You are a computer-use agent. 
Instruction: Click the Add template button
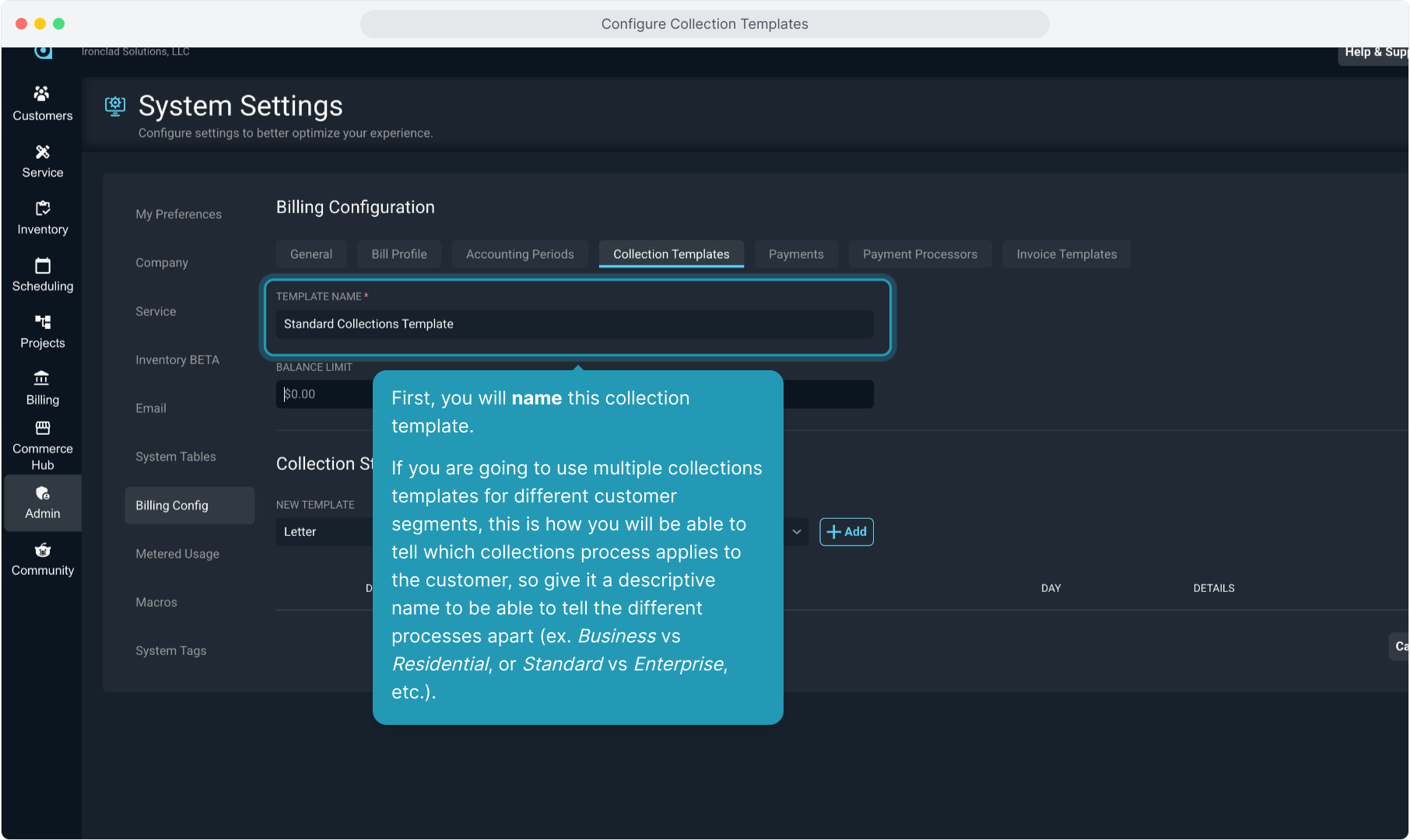pos(846,532)
